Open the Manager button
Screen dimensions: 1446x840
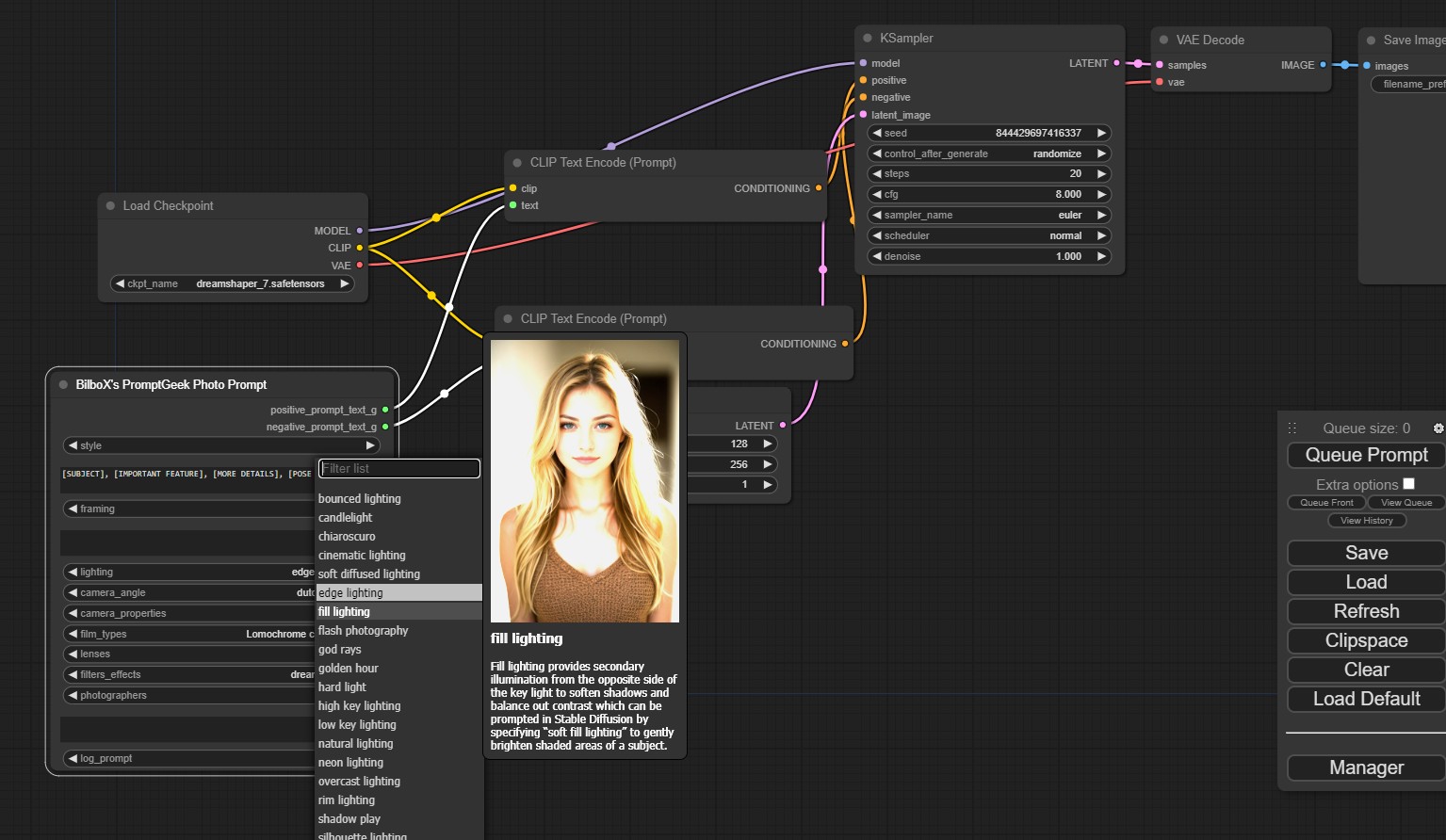1366,767
